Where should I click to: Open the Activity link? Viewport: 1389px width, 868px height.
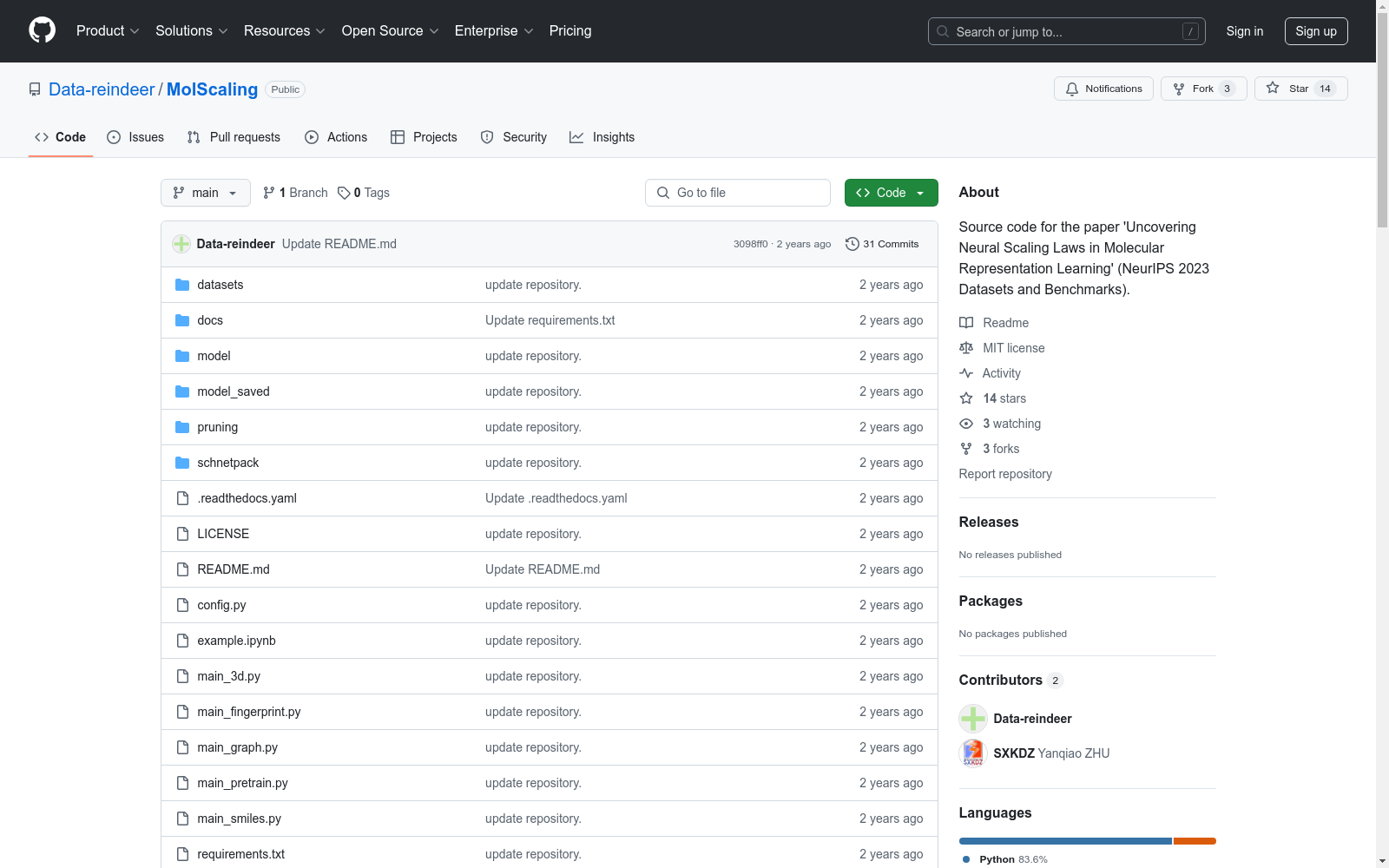990,373
